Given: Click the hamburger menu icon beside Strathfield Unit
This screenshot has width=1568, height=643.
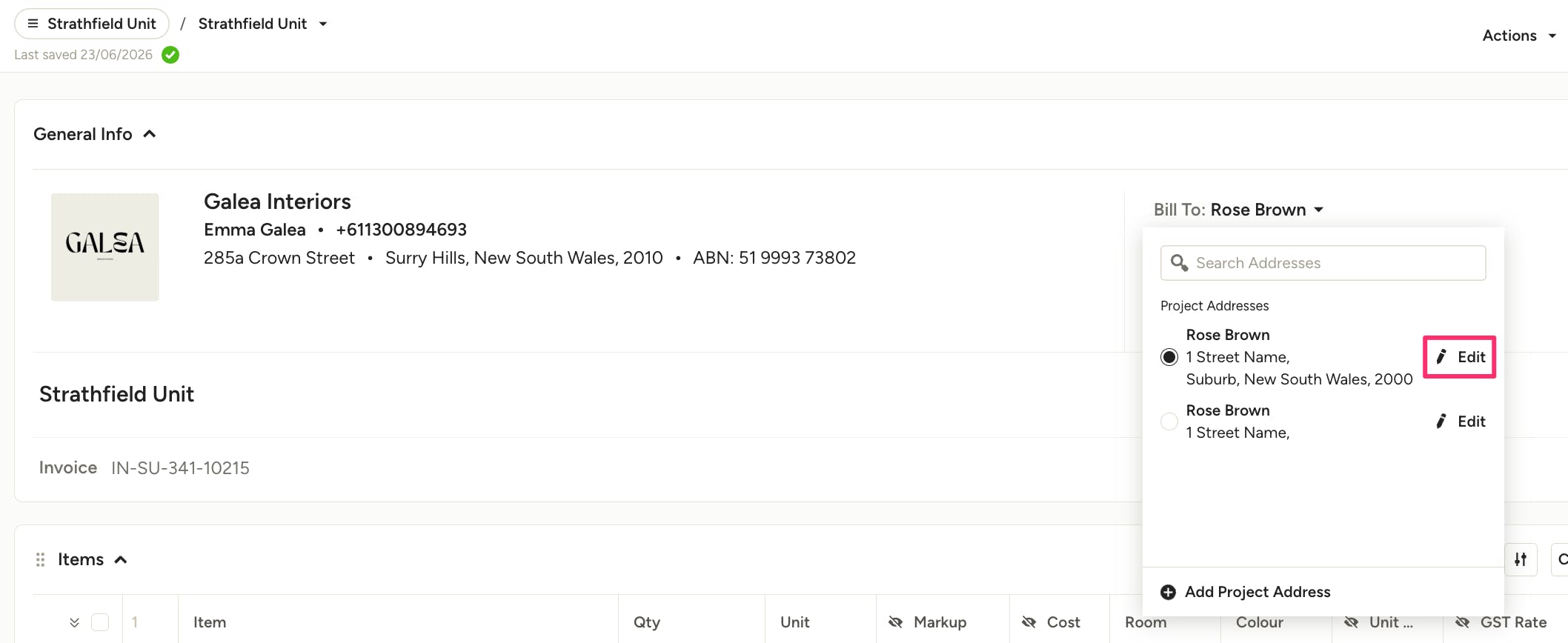Looking at the screenshot, I should tap(33, 24).
